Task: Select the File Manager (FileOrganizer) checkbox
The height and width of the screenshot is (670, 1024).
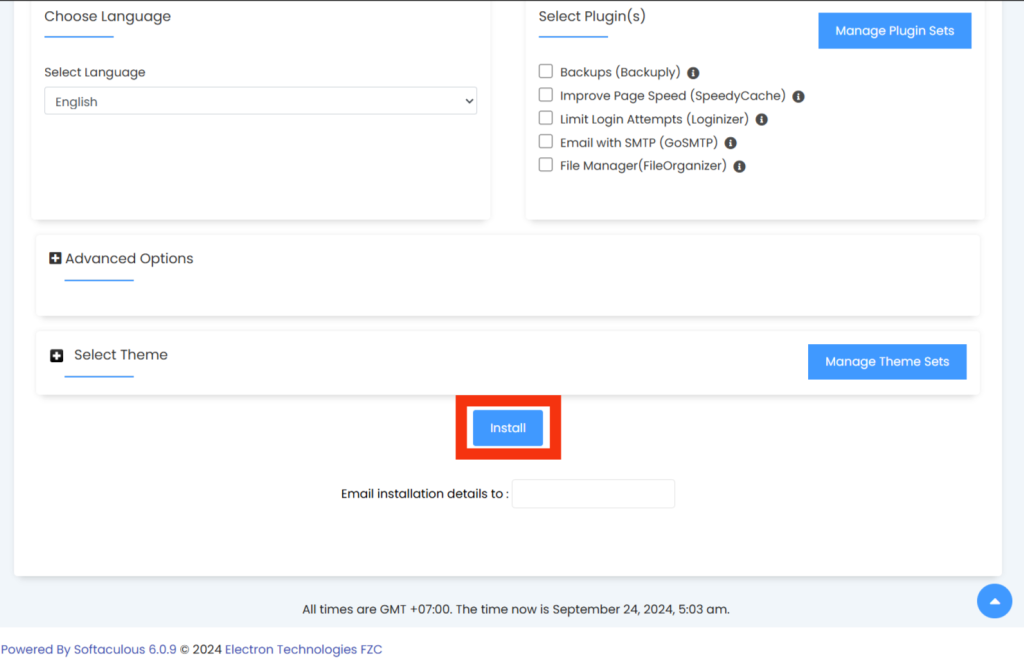Action: (546, 165)
